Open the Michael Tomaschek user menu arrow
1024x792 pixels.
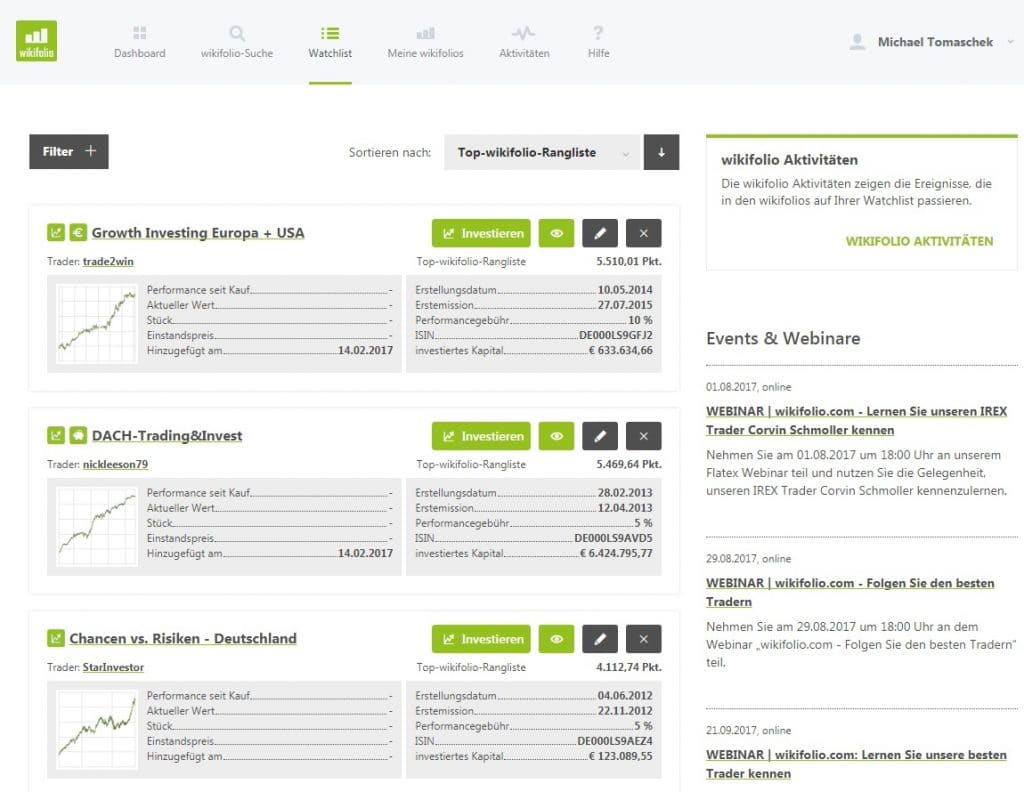click(1010, 42)
